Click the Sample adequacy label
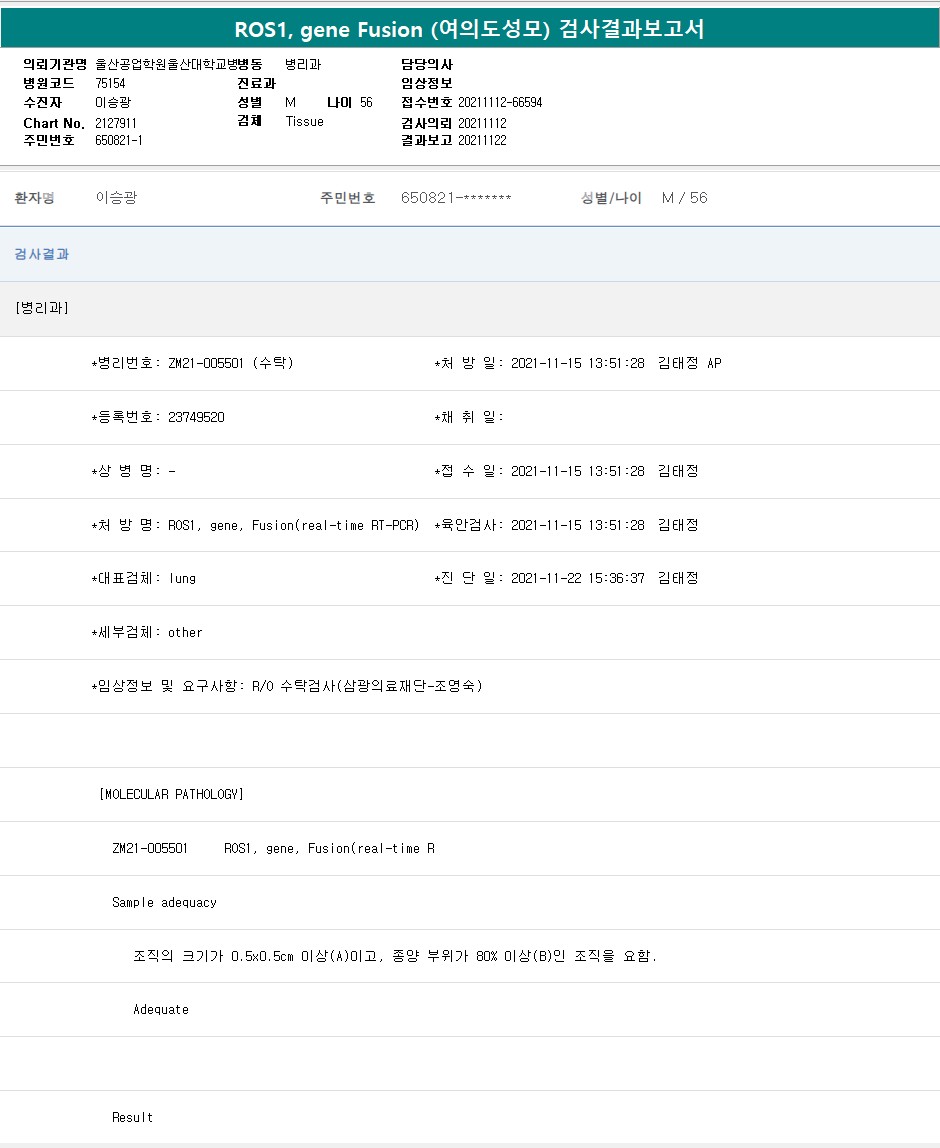 [x=164, y=903]
